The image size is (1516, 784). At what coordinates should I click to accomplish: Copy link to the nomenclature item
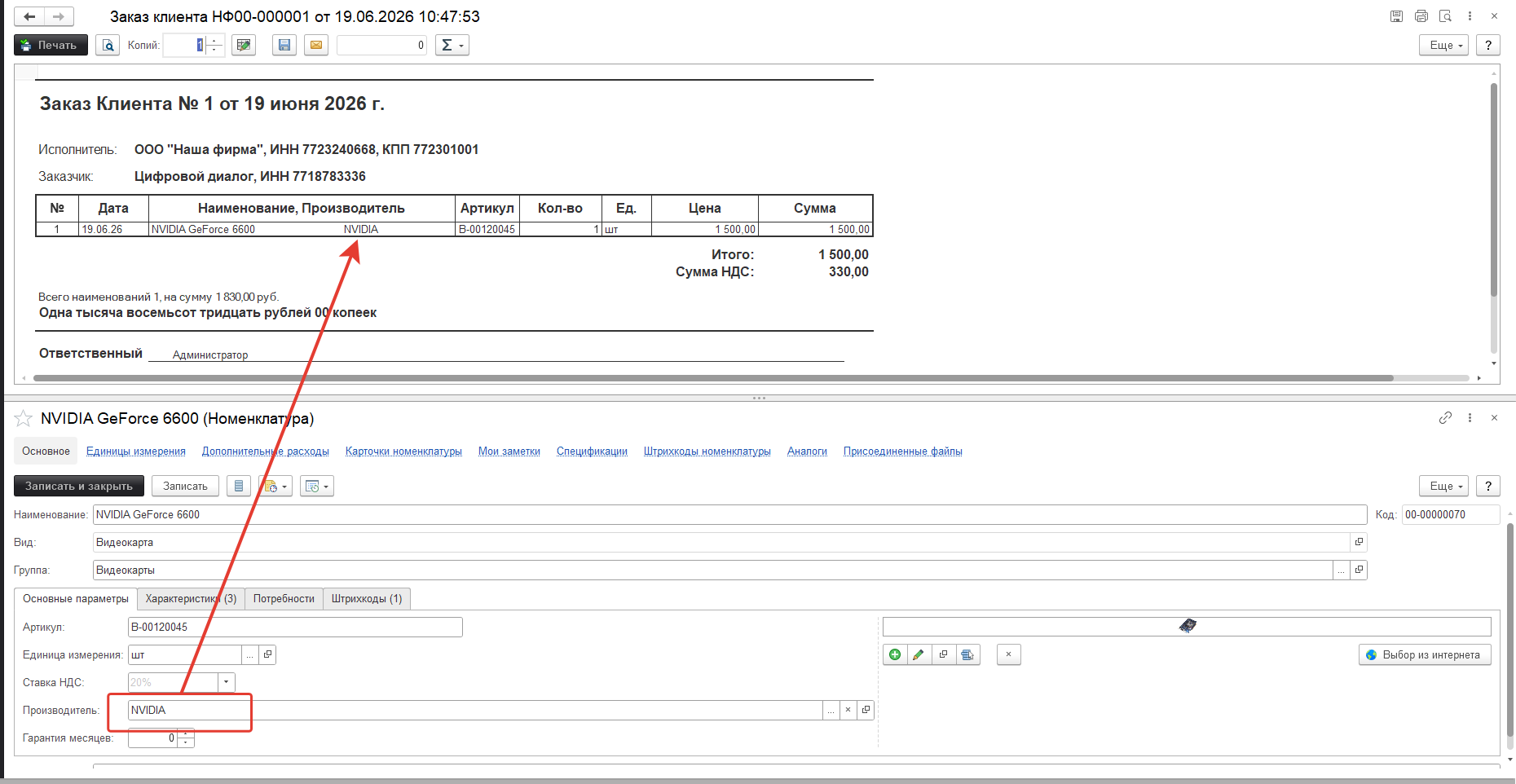tap(1445, 417)
